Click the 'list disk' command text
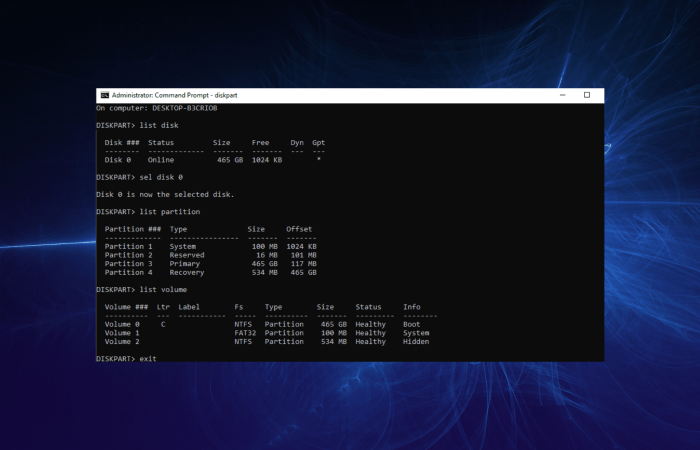Screen dimensions: 700x450 click(x=159, y=125)
